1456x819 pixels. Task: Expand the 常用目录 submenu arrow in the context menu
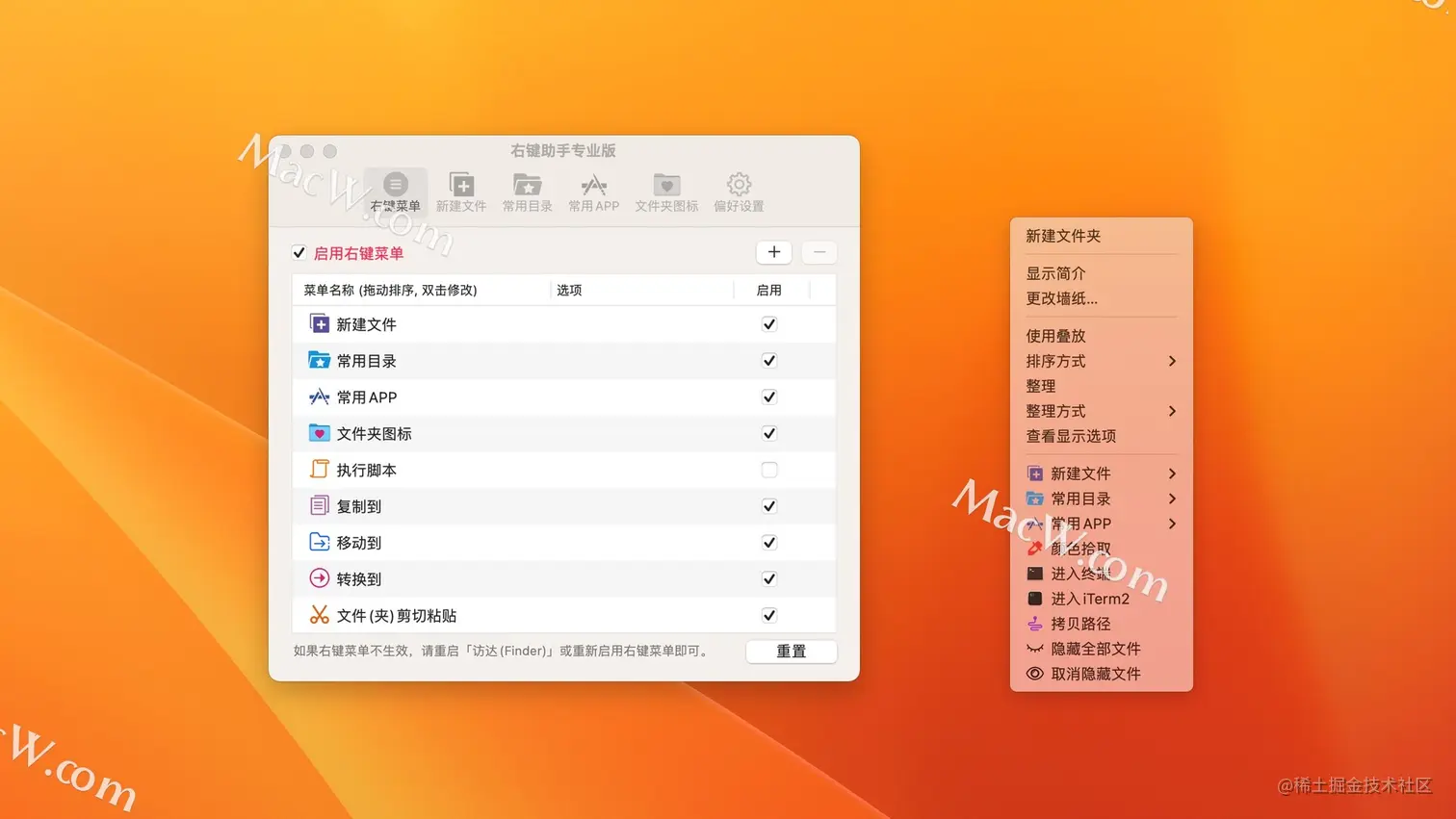(x=1172, y=499)
